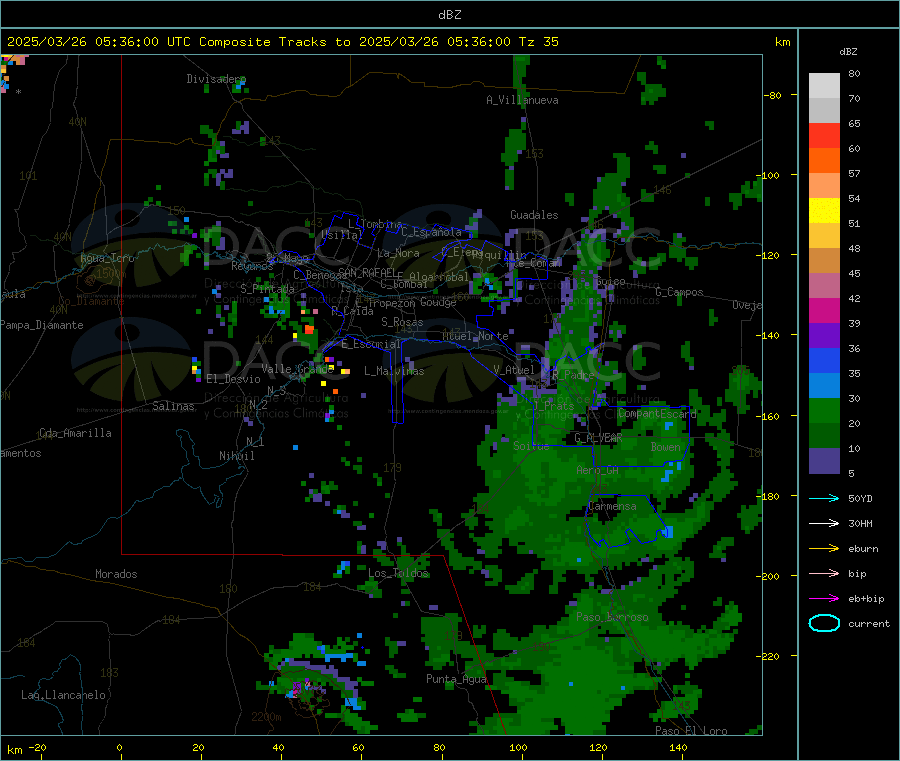This screenshot has width=900, height=761.
Task: Click the orange-red high reflectivity cell near R_Caida
Action: (x=309, y=329)
